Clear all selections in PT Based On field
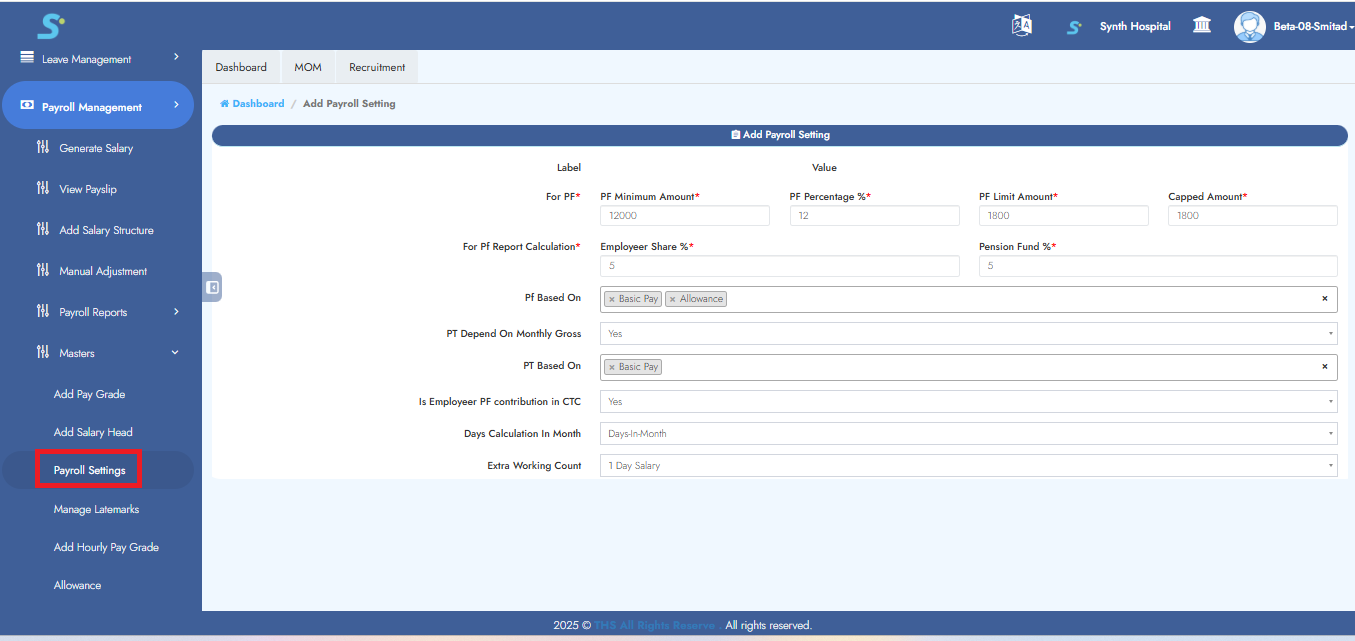The width and height of the screenshot is (1355, 641). pos(1325,367)
